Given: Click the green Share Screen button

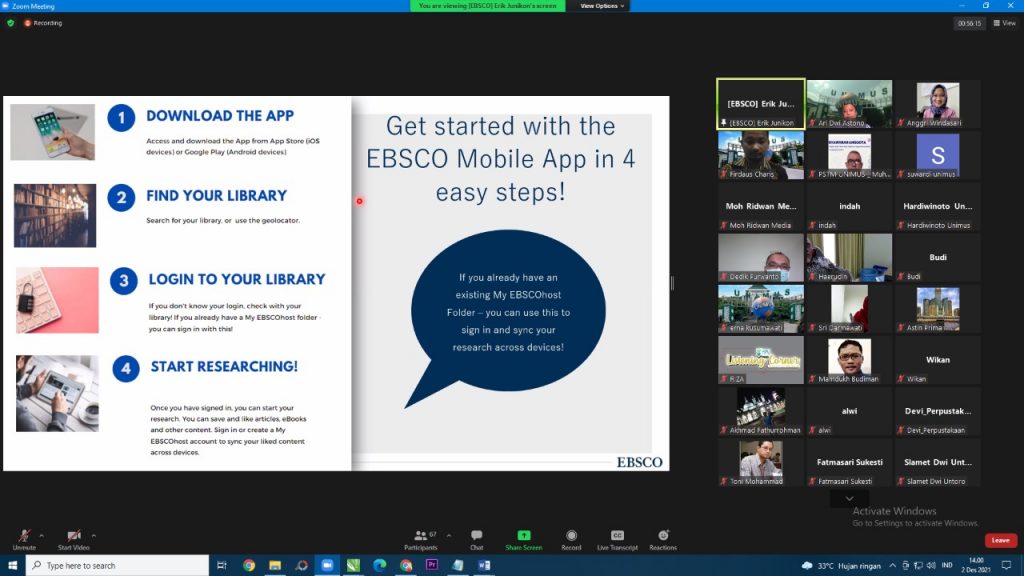Looking at the screenshot, I should click(x=524, y=539).
